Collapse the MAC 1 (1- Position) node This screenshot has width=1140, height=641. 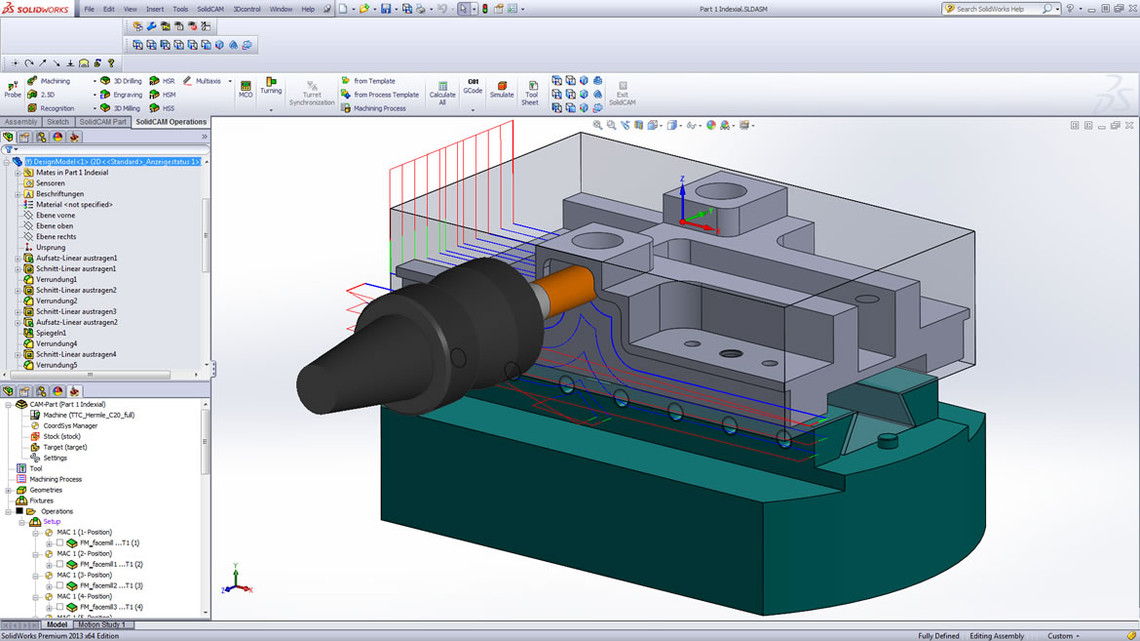pos(36,533)
